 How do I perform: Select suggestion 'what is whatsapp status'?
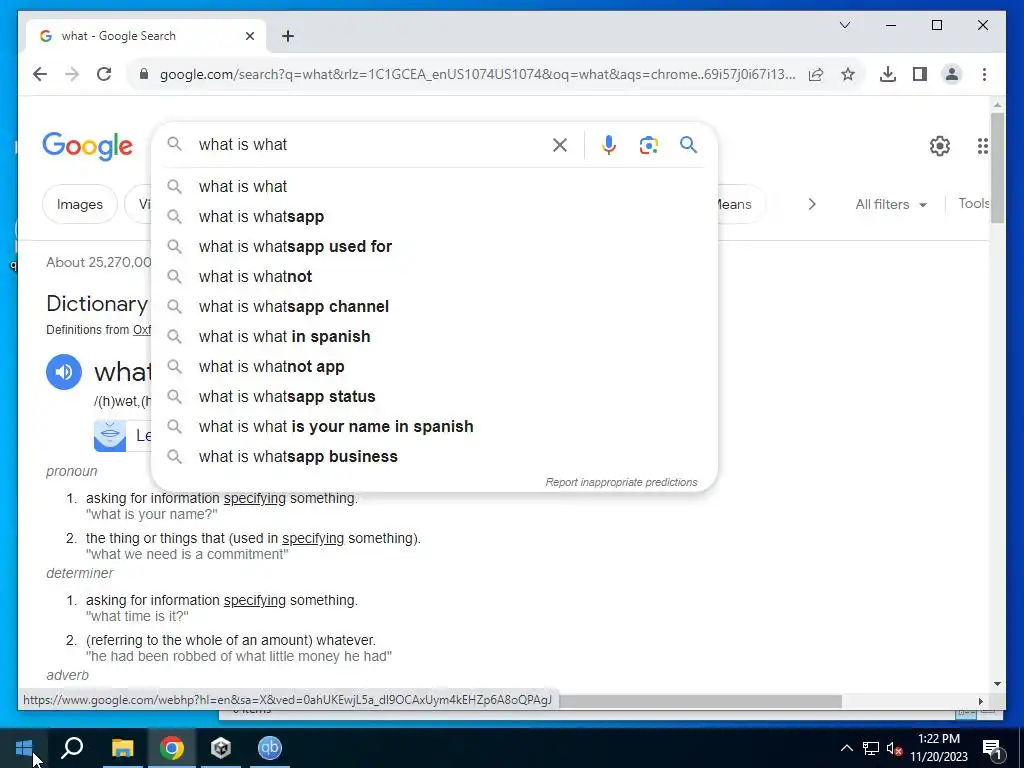(434, 396)
